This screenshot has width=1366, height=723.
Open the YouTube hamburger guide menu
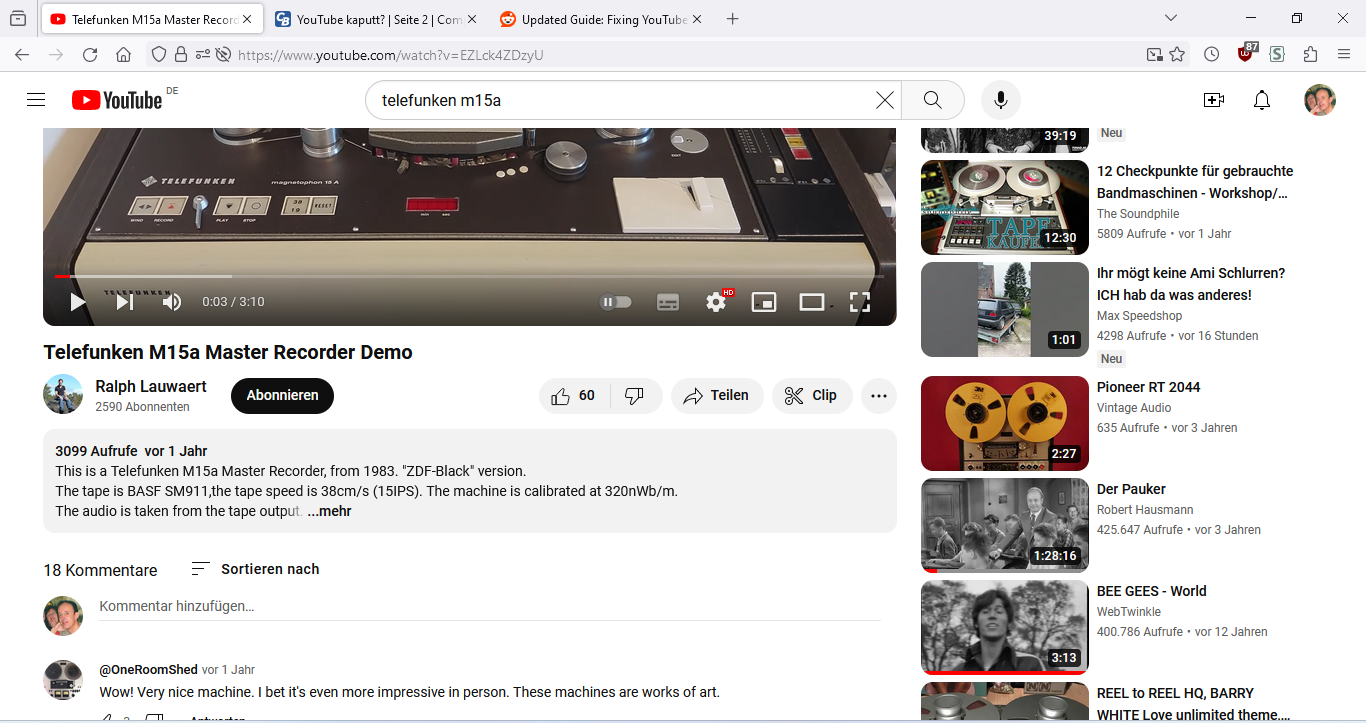click(36, 100)
